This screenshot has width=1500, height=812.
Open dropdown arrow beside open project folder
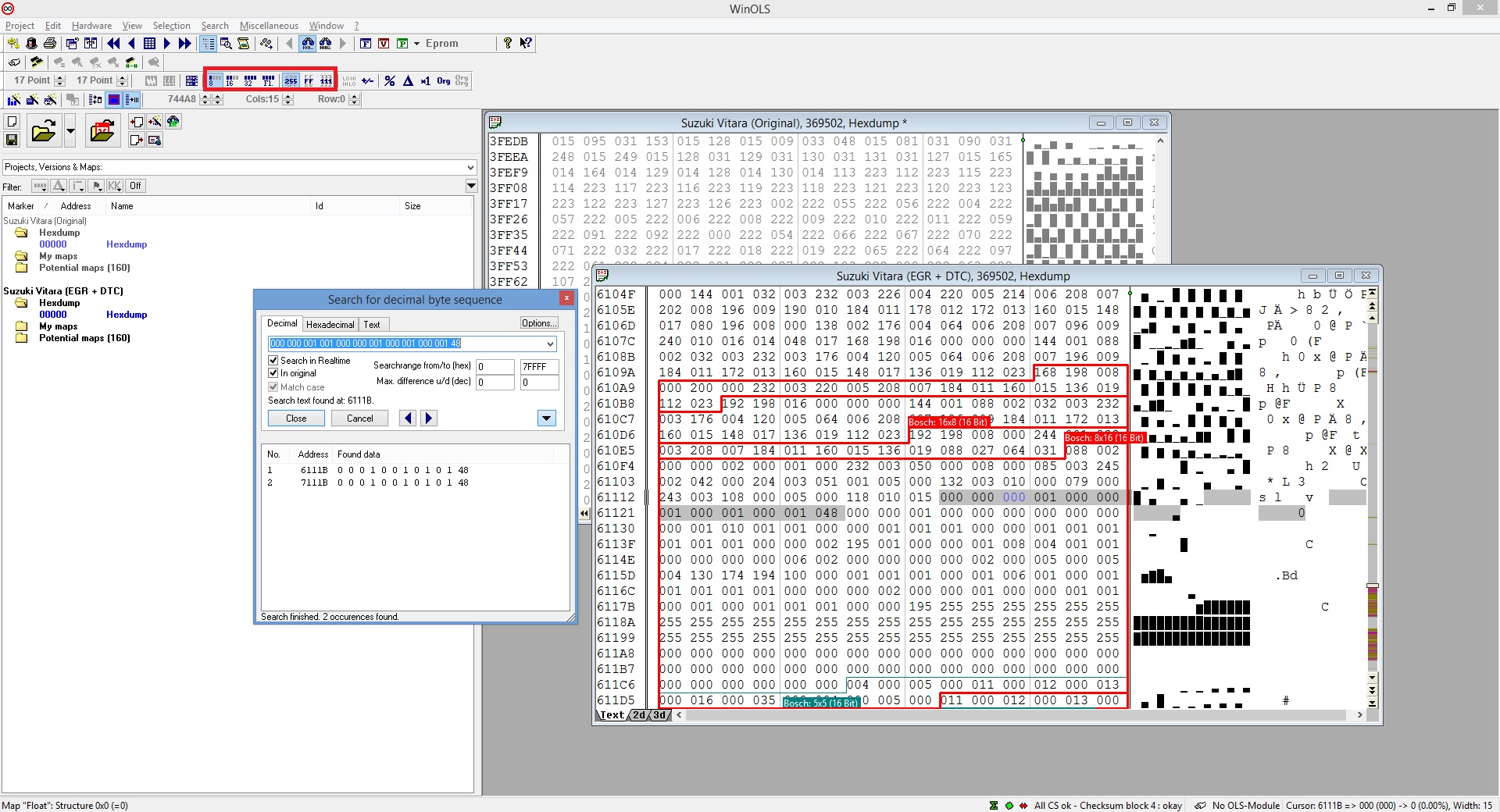coord(70,130)
